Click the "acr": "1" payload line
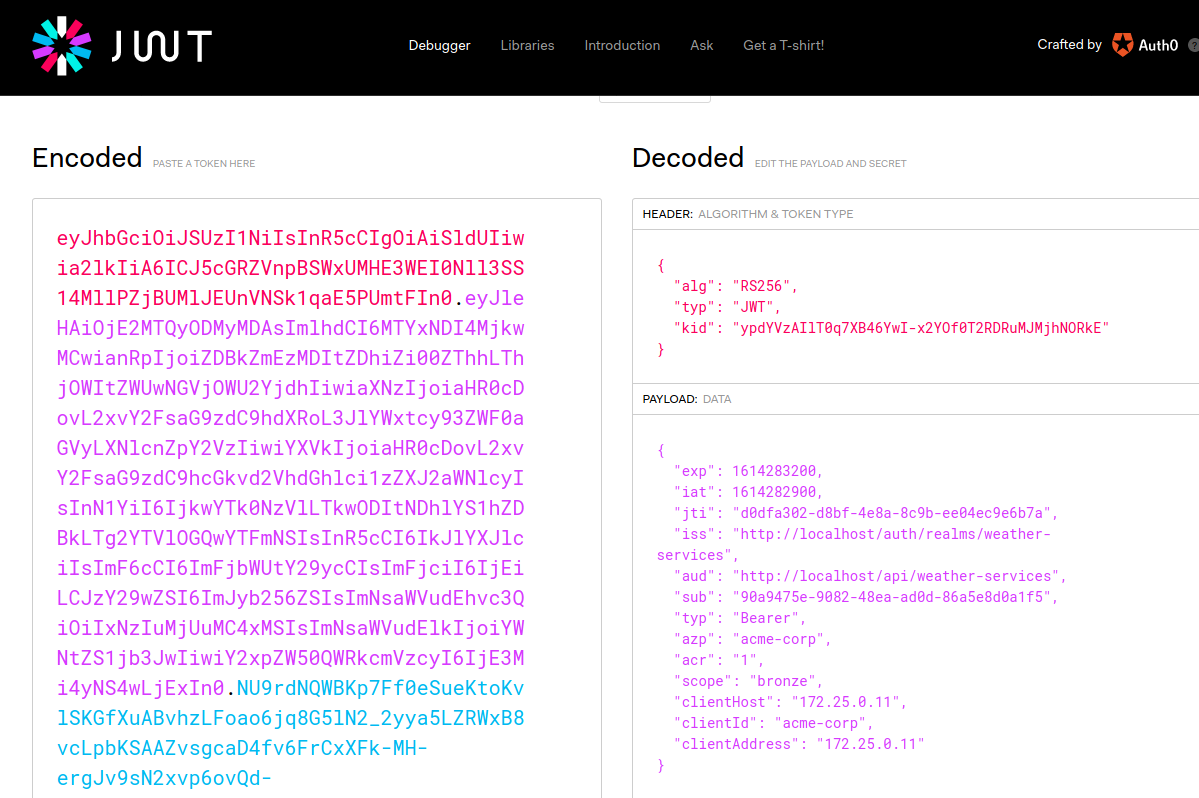Viewport: 1199px width, 798px height. [719, 660]
